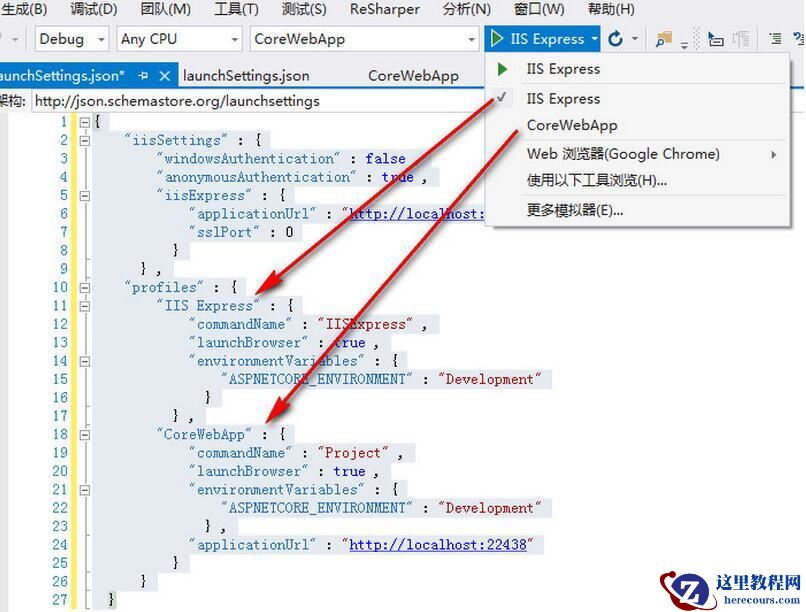
Task: Open the Debug configuration dropdown
Action: pyautogui.click(x=72, y=39)
